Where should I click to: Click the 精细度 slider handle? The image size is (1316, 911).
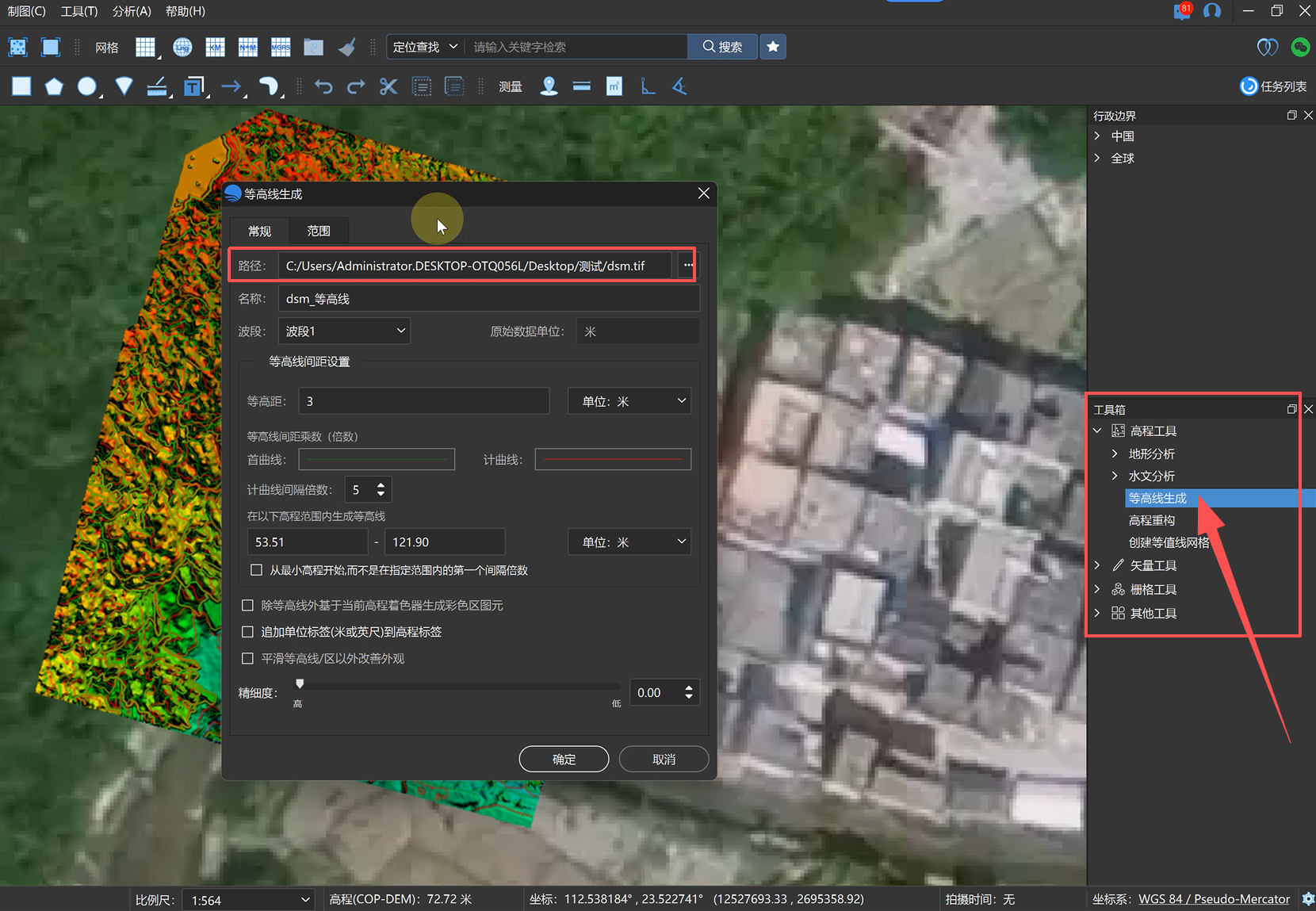tap(300, 683)
